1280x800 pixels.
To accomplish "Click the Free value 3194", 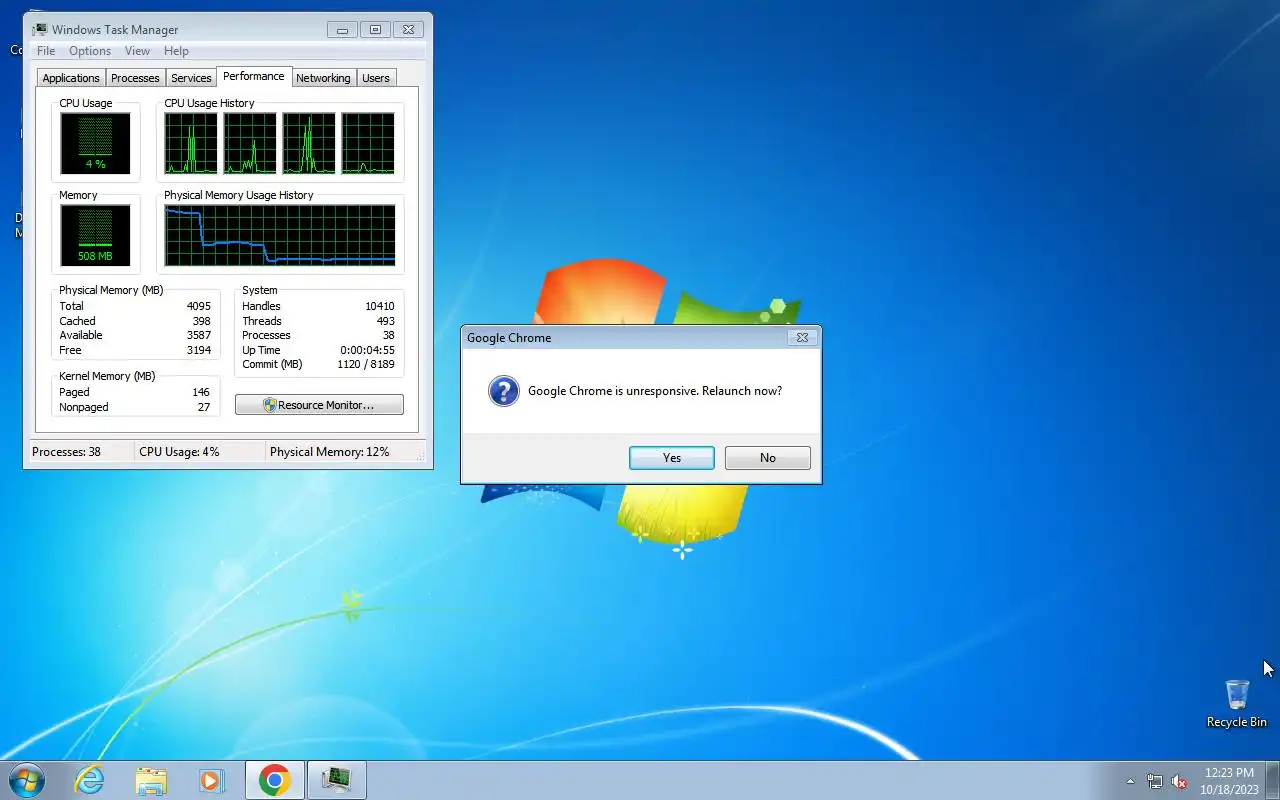I will (x=198, y=350).
